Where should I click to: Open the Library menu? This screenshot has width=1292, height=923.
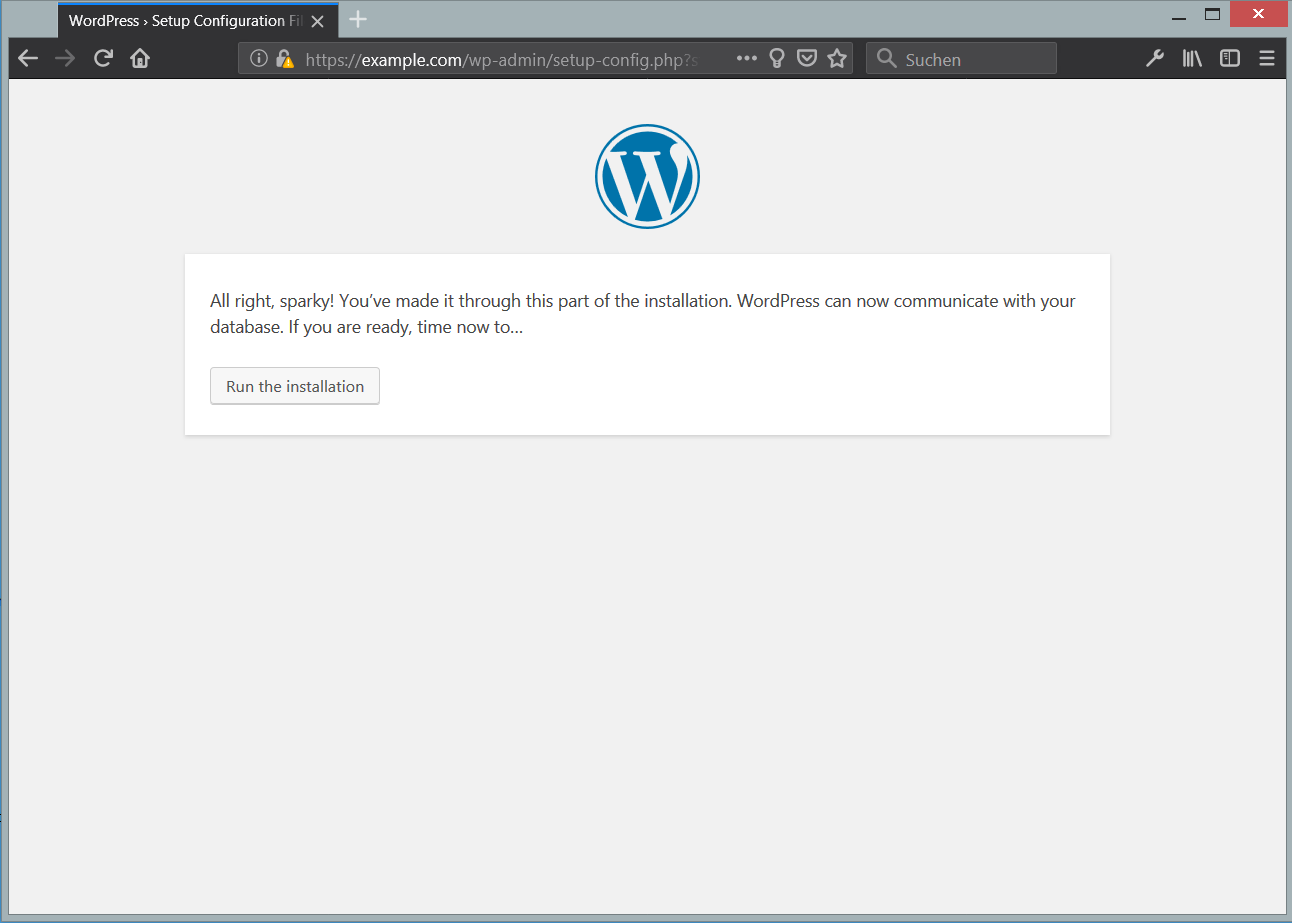pyautogui.click(x=1192, y=59)
